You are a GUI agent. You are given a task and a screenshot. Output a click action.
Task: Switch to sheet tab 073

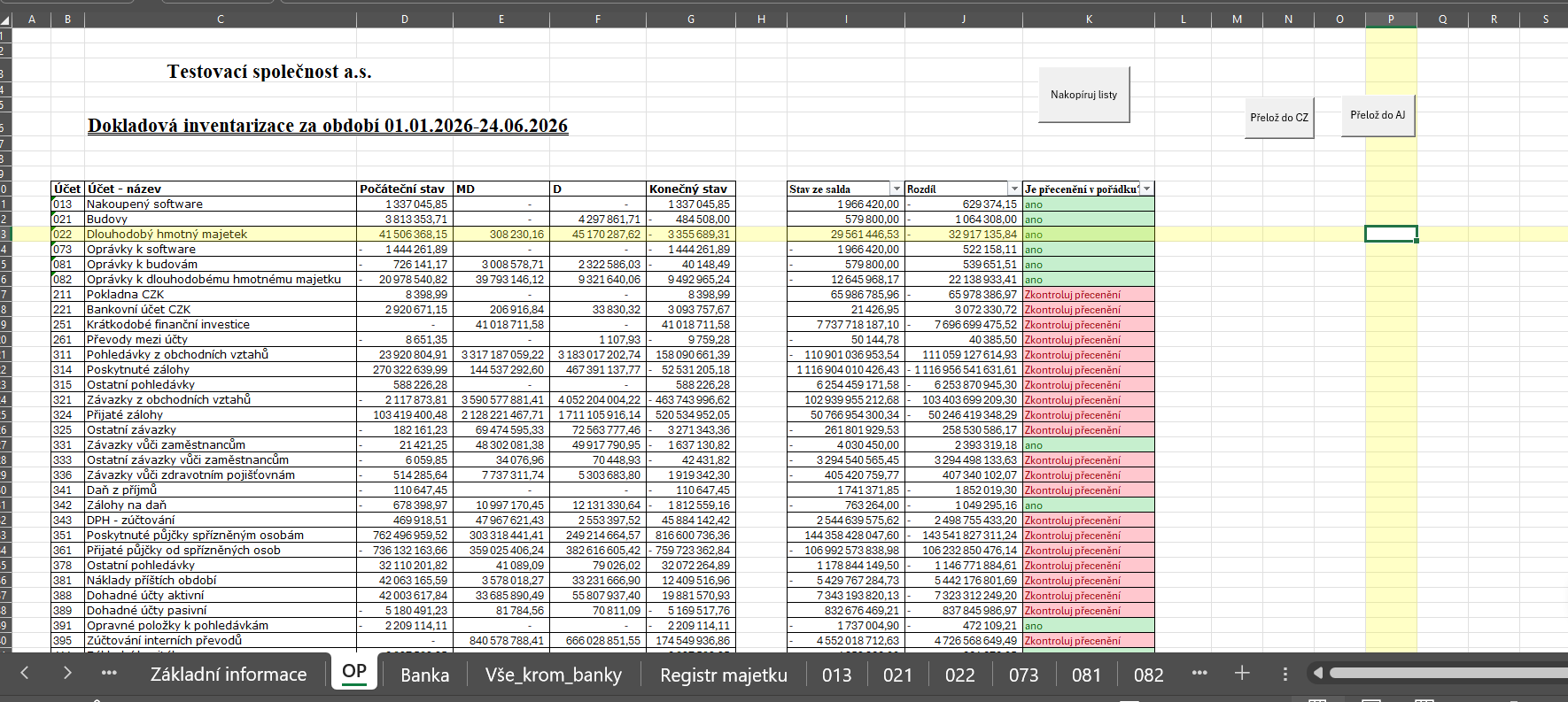click(x=1024, y=675)
